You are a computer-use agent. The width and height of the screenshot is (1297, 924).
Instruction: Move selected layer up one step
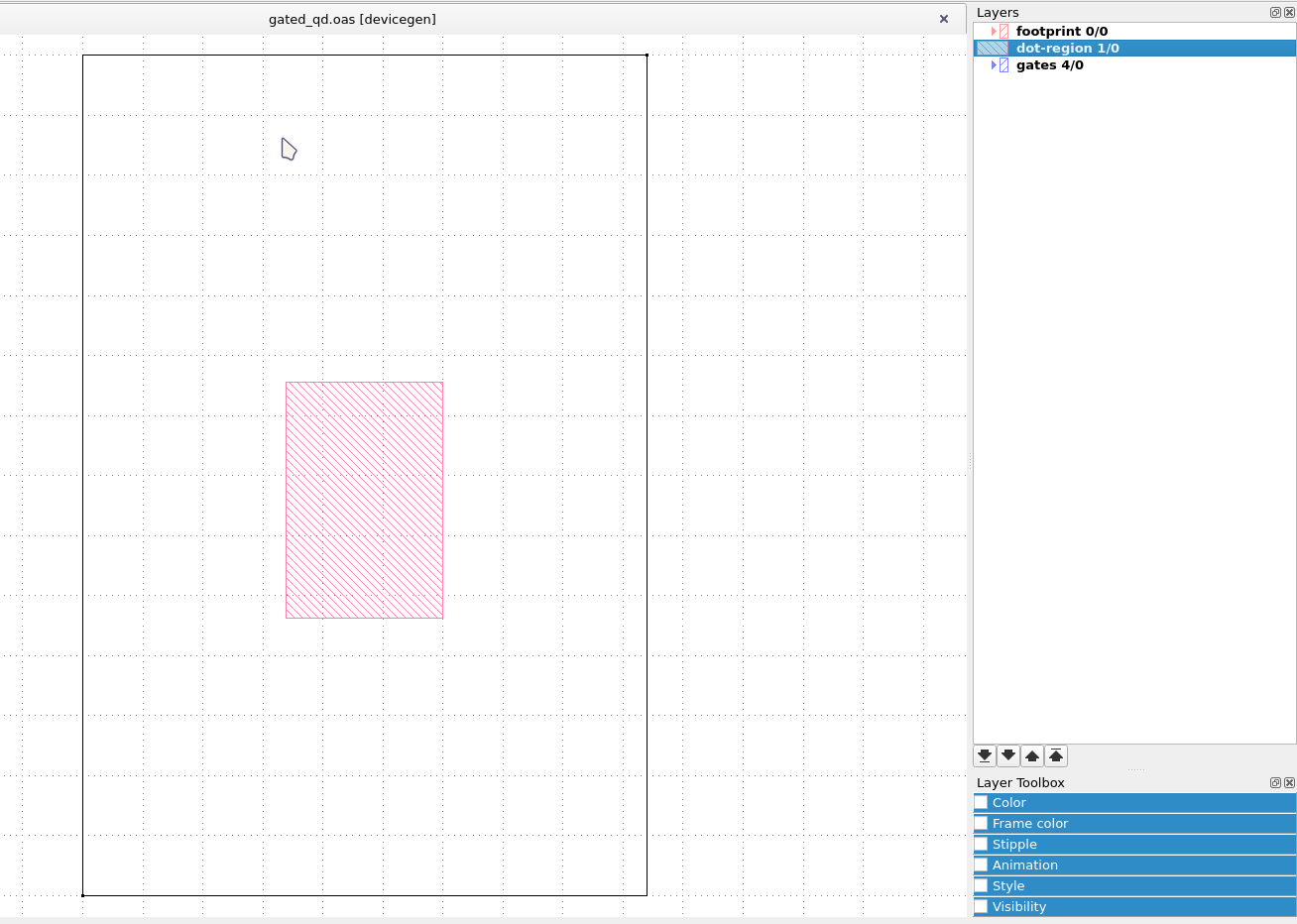coord(1032,756)
